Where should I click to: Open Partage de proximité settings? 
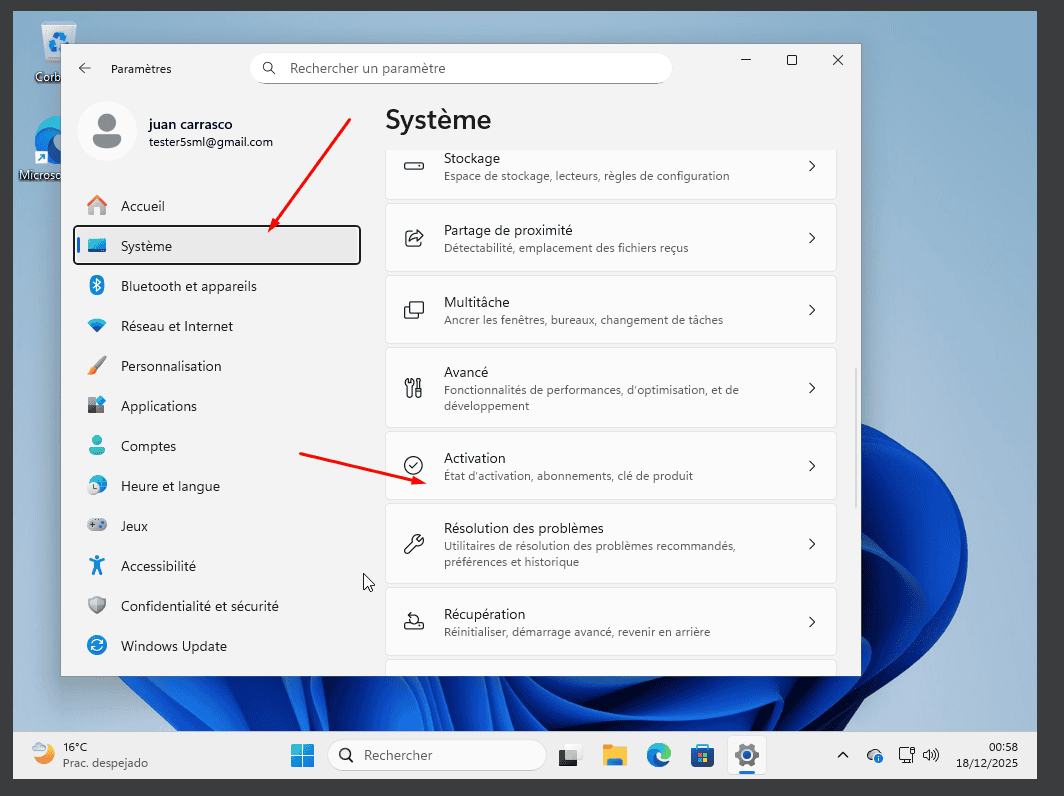coord(610,237)
